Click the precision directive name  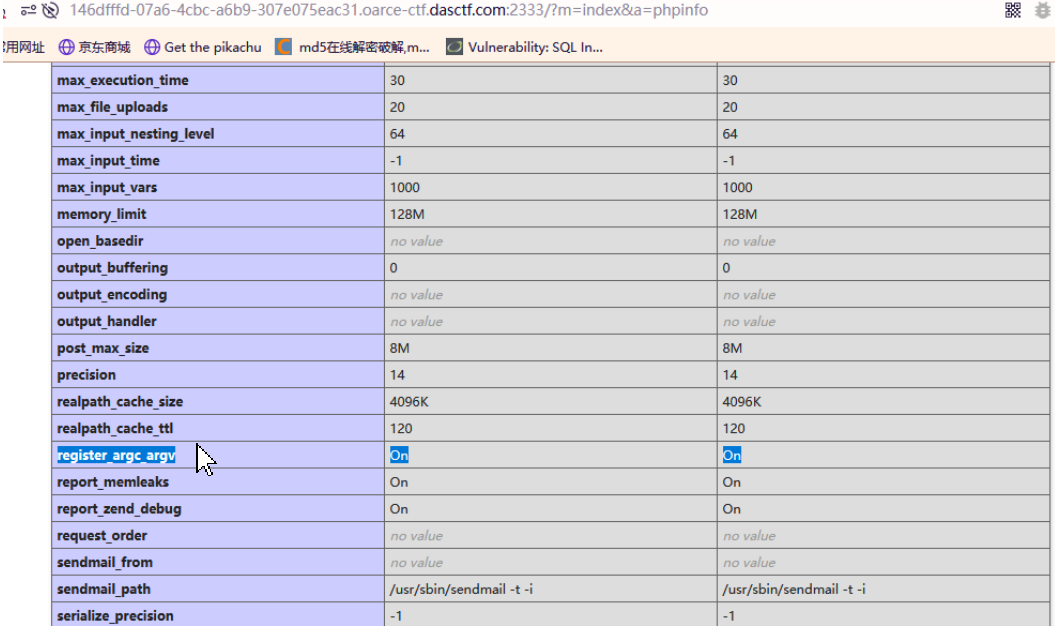(86, 375)
